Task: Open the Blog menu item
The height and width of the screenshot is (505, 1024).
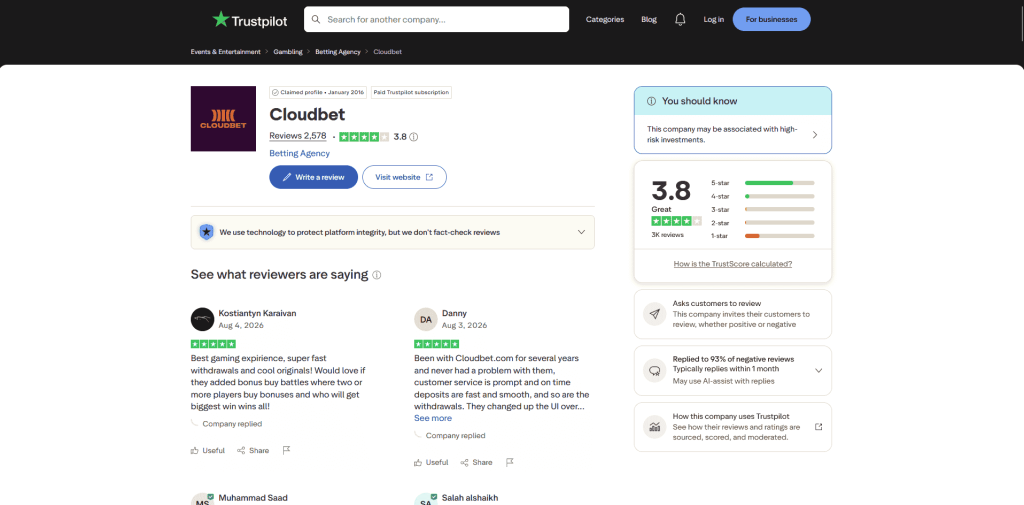Action: 649,20
